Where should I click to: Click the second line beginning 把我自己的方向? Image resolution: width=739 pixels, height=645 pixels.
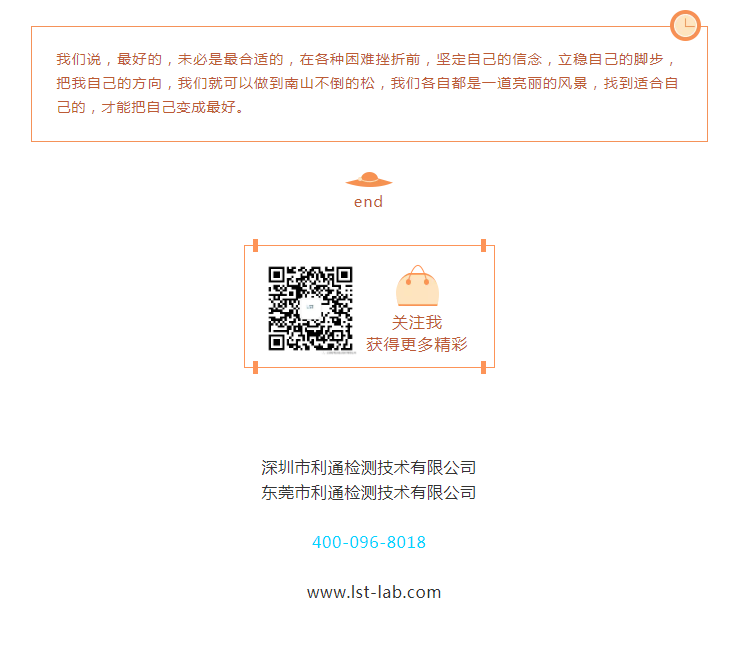click(x=367, y=83)
